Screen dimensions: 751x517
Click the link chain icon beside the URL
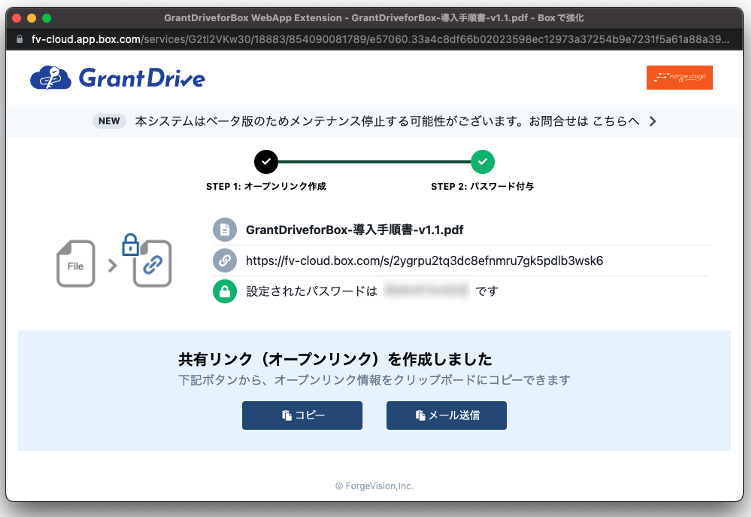point(225,261)
